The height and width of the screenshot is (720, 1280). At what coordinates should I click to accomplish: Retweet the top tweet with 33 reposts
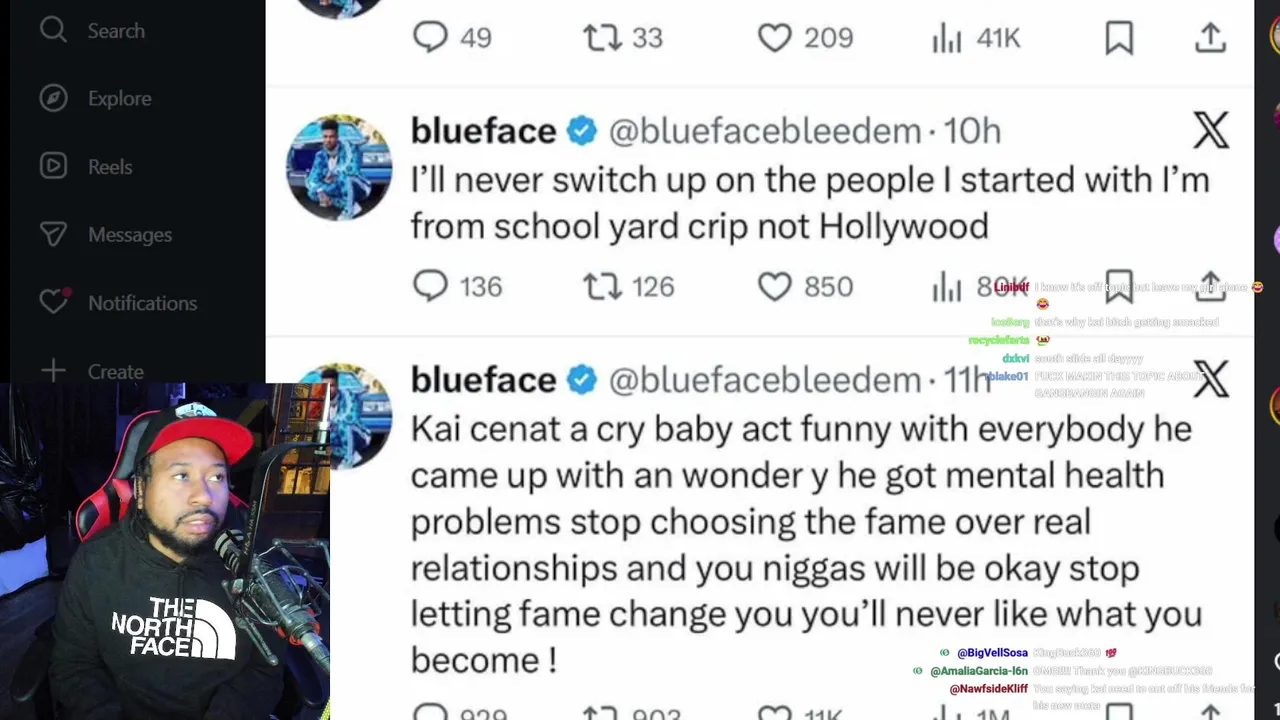tap(602, 38)
